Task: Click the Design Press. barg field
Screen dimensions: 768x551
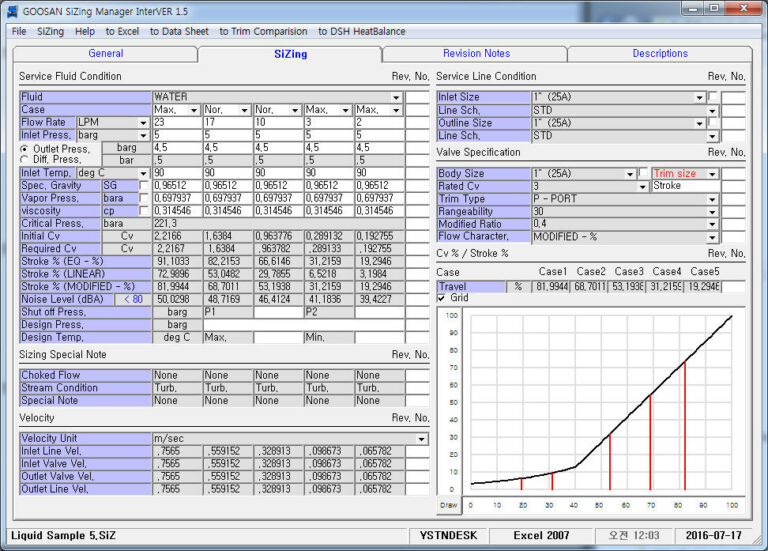Action: coord(304,325)
